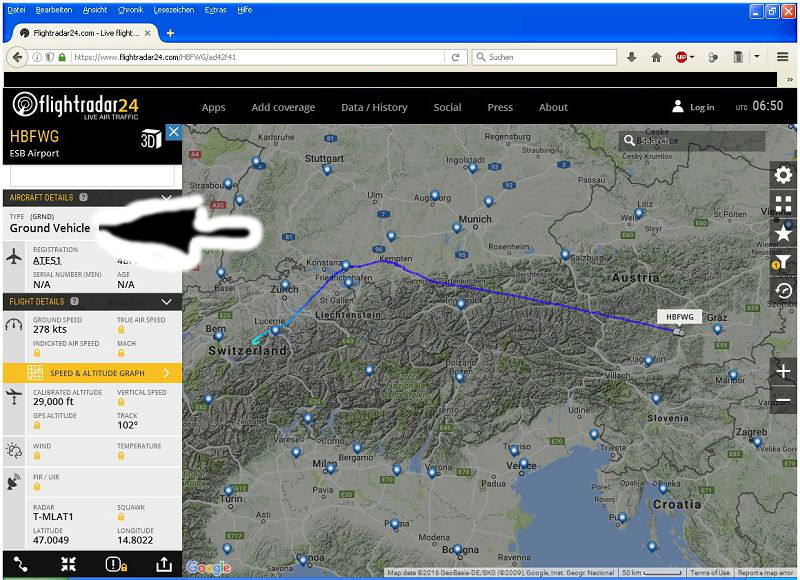Open Datei menu
This screenshot has width=800, height=580.
[16, 10]
